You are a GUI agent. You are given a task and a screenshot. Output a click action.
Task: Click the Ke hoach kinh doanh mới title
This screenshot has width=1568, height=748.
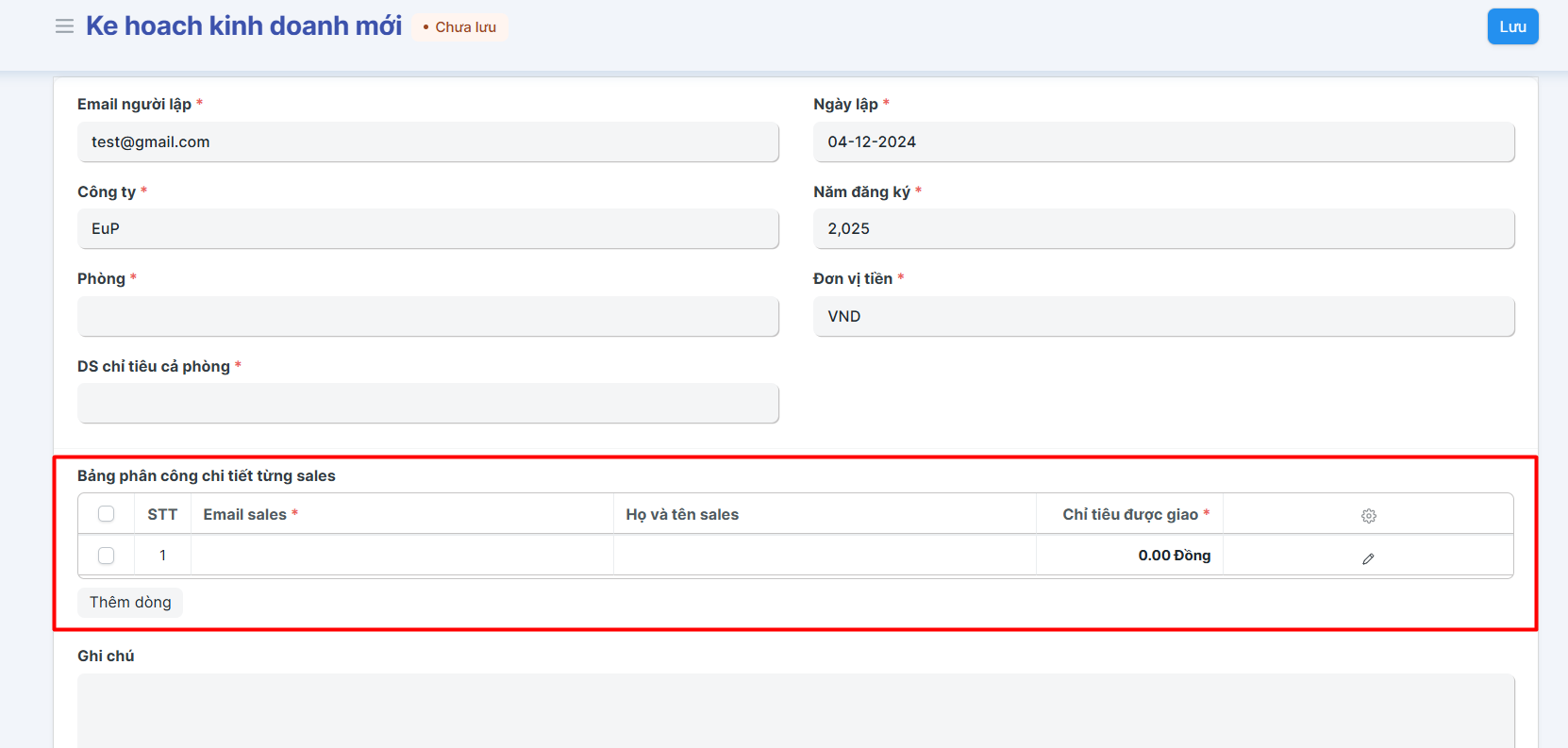pyautogui.click(x=243, y=26)
